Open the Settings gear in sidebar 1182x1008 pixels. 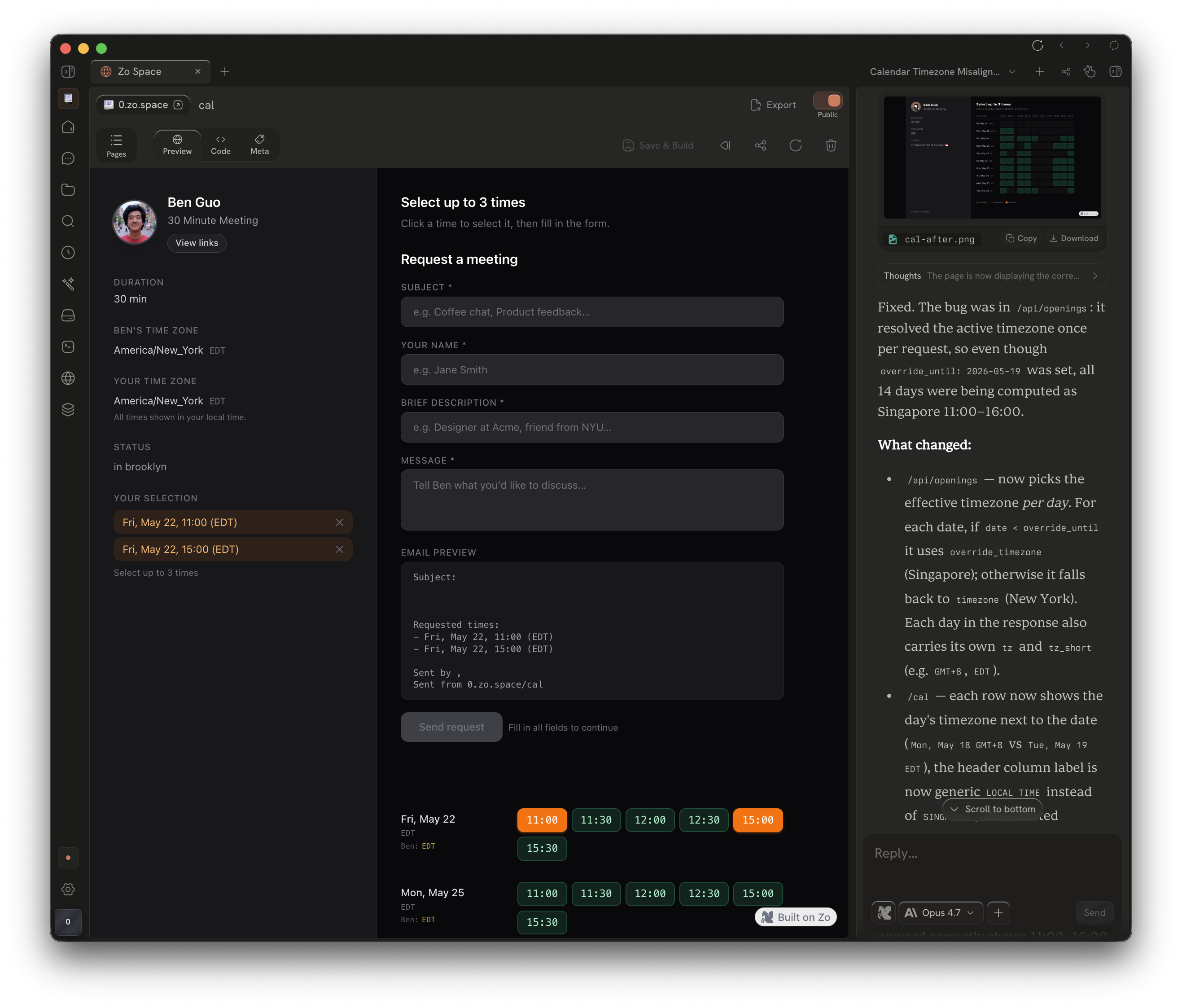(68, 890)
